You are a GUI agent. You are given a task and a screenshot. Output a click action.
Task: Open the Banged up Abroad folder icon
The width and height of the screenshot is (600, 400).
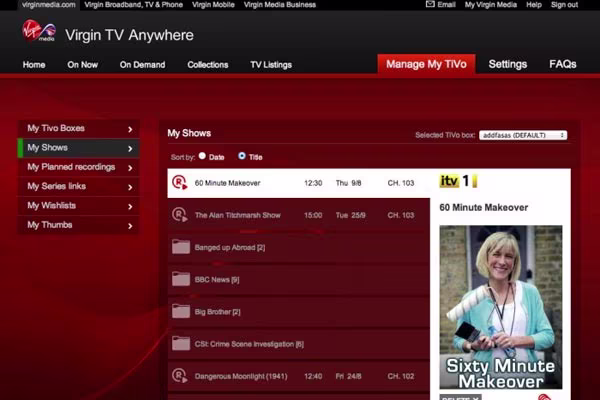[x=181, y=247]
